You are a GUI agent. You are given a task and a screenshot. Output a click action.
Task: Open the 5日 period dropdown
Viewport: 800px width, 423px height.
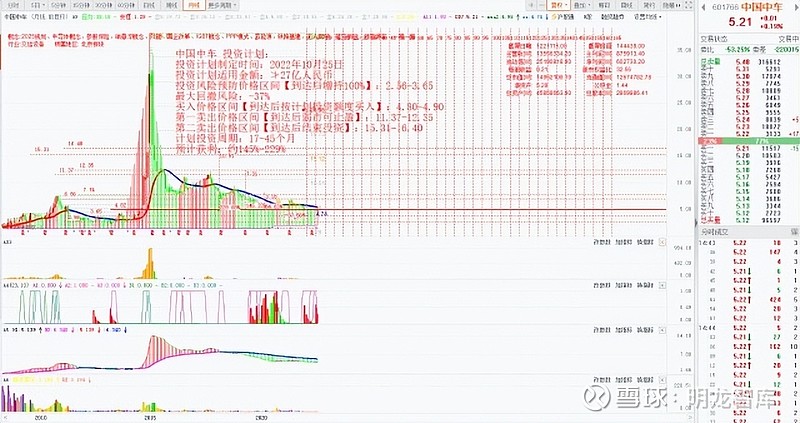(37, 5)
